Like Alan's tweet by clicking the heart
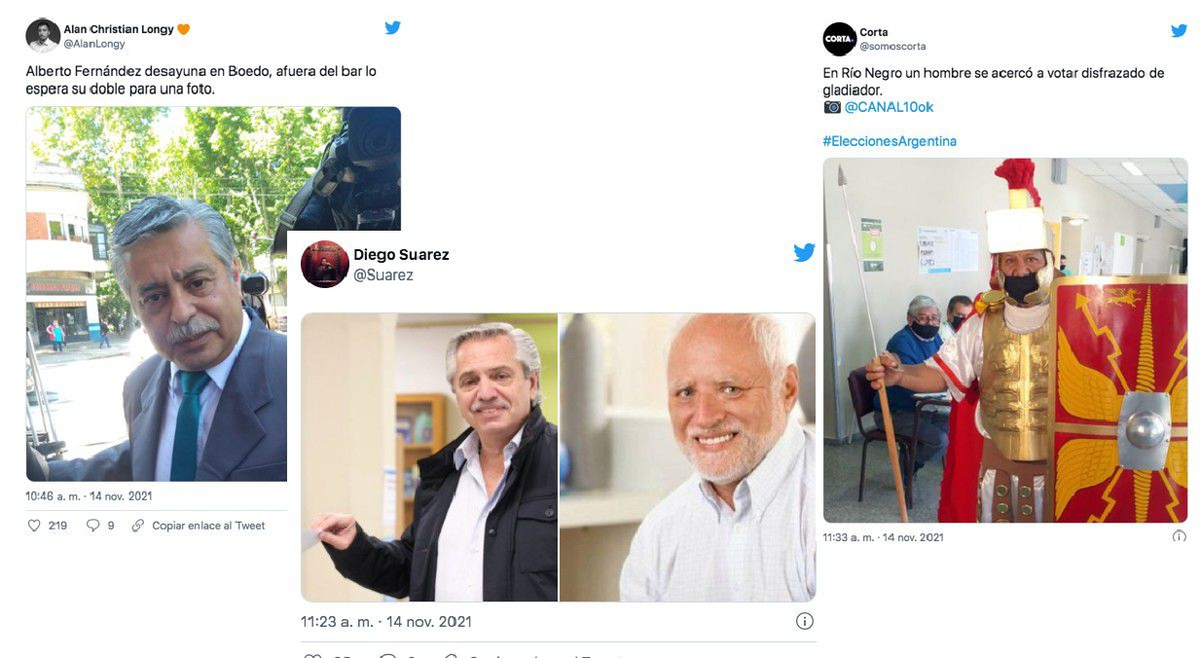The width and height of the screenshot is (1200, 658). click(34, 524)
